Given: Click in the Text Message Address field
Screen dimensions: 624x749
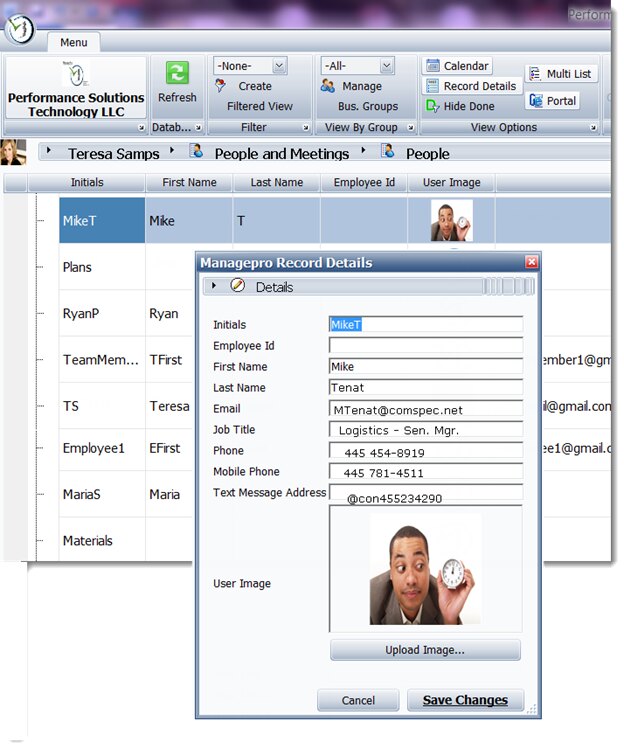Looking at the screenshot, I should pos(426,493).
